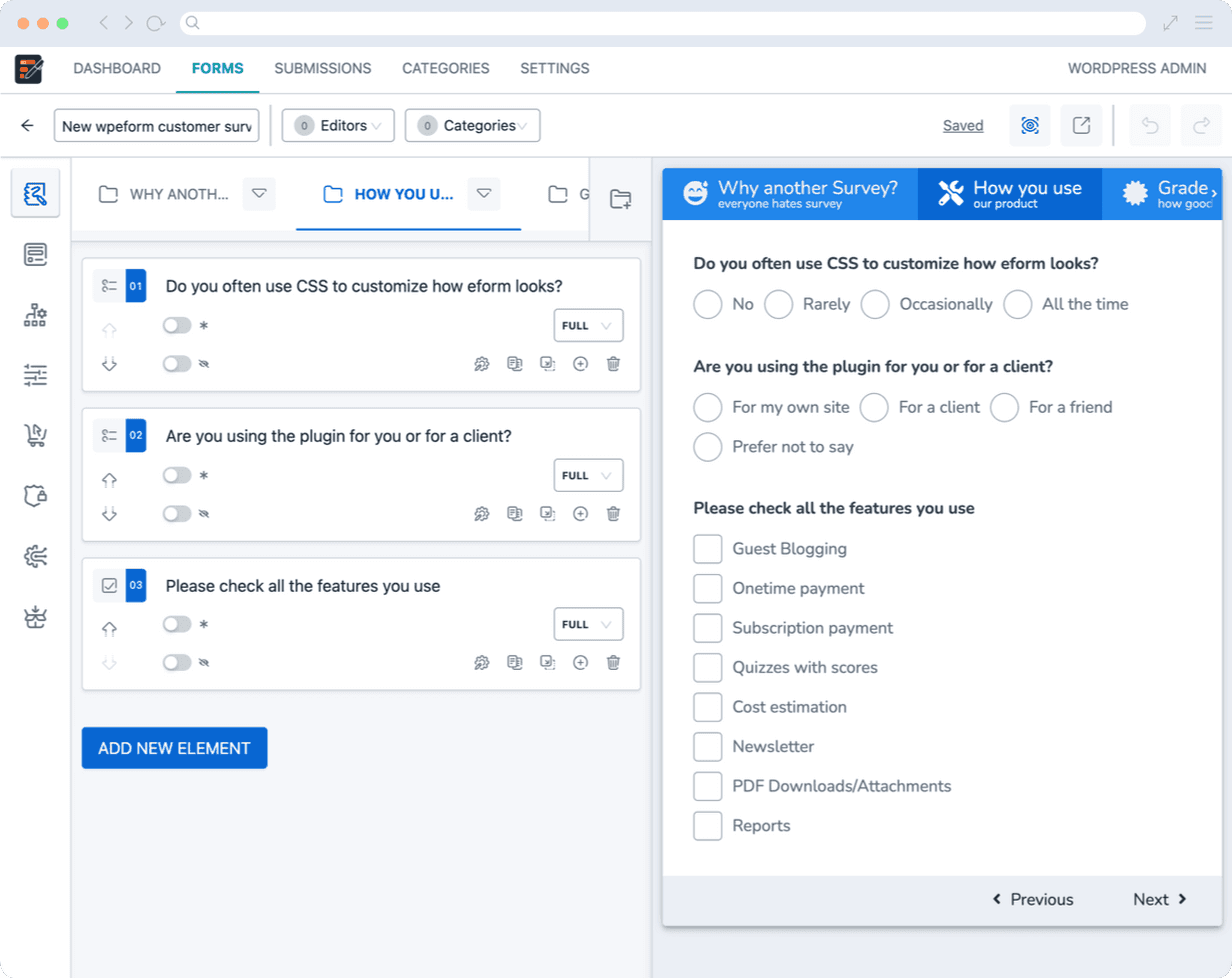Image resolution: width=1232 pixels, height=978 pixels.
Task: Open the Categories filter dropdown
Action: [x=472, y=125]
